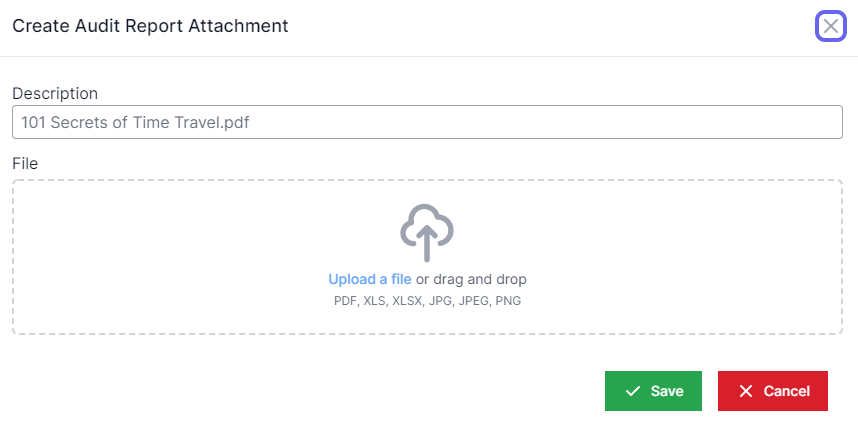
Task: Click the 'JPG, JPEG, PNG' format hint
Action: [x=475, y=300]
